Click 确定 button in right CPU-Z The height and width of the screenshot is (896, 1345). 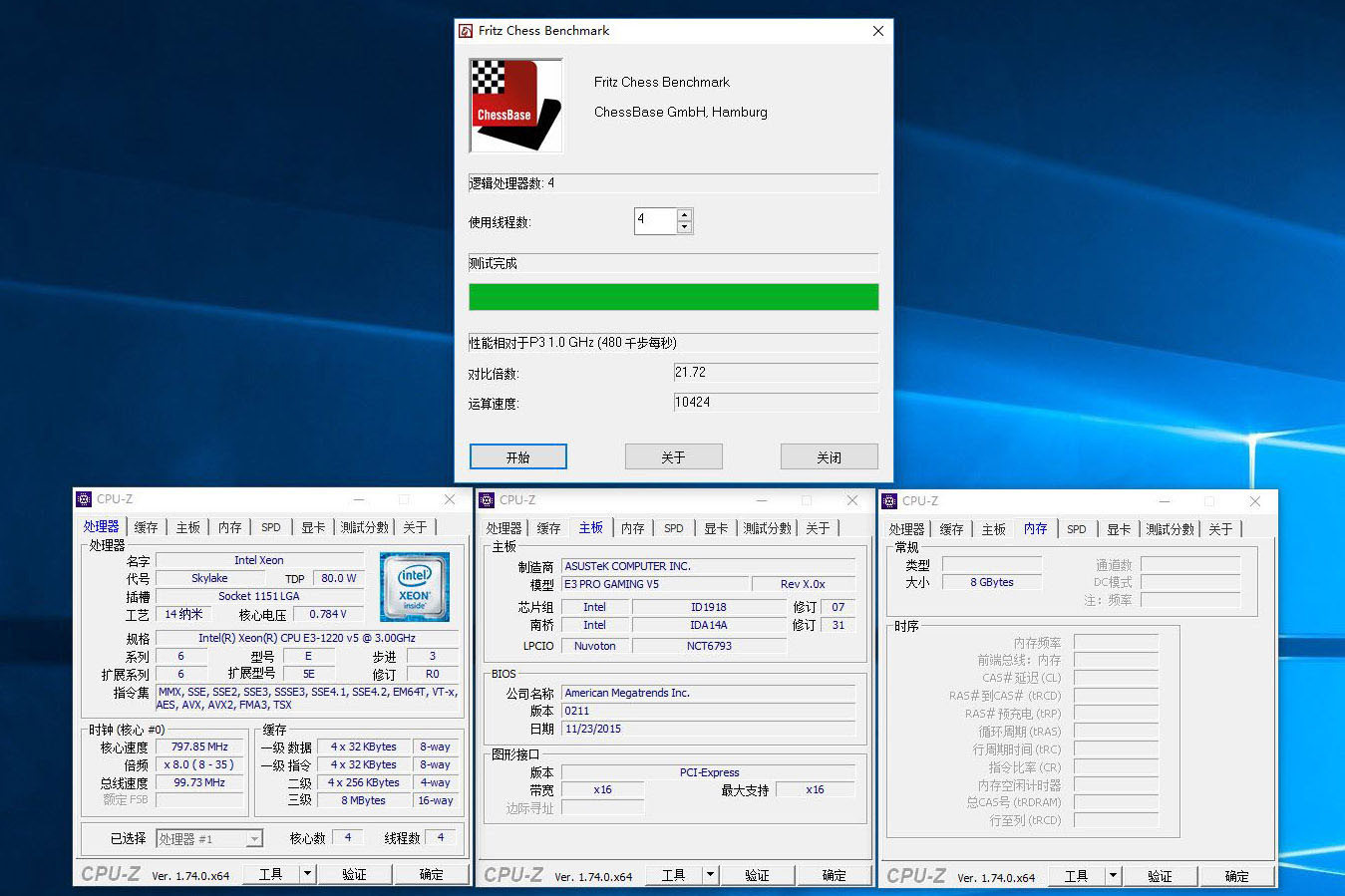[x=1237, y=876]
